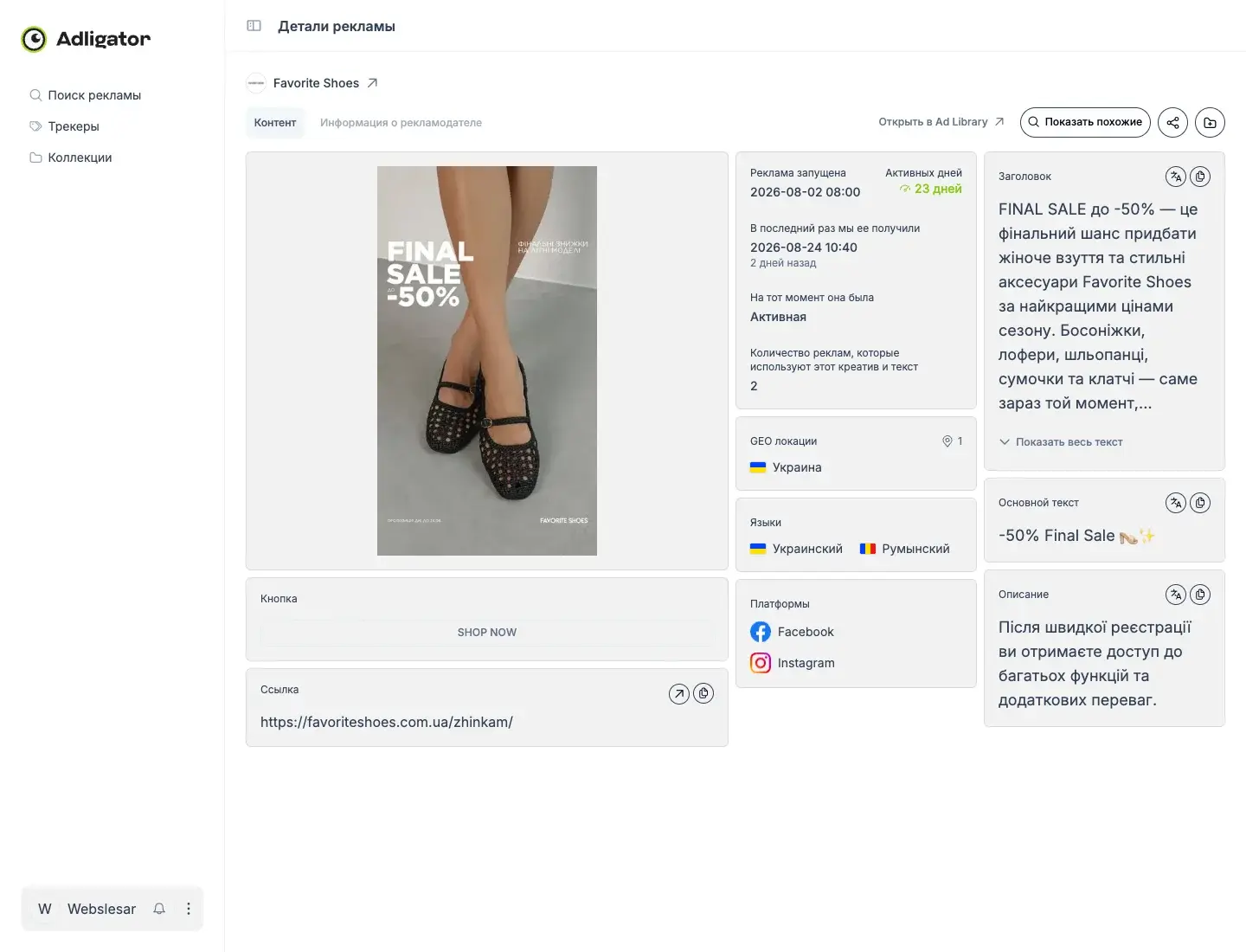Select the Контент tab
The width and height of the screenshot is (1246, 952).
[x=275, y=123]
